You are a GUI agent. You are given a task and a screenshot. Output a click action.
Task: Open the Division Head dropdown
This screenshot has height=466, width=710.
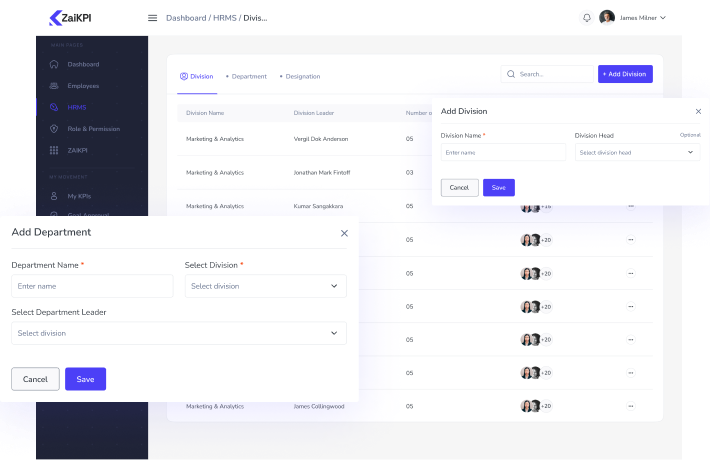coord(636,152)
